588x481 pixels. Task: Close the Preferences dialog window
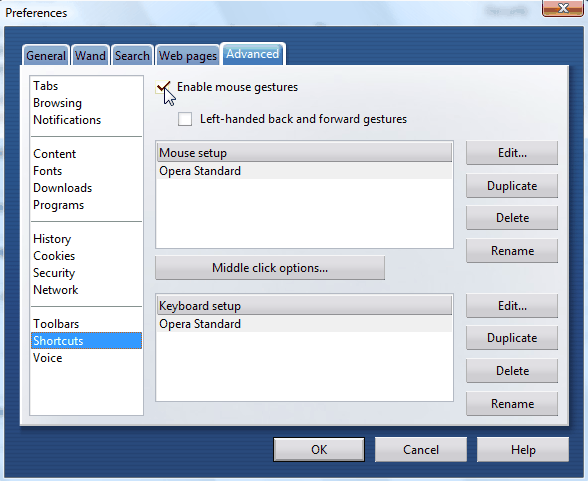pyautogui.click(x=562, y=8)
